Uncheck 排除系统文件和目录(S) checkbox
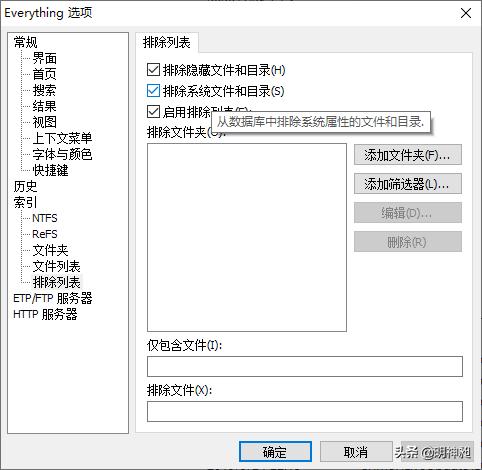This screenshot has width=482, height=470. 153,91
